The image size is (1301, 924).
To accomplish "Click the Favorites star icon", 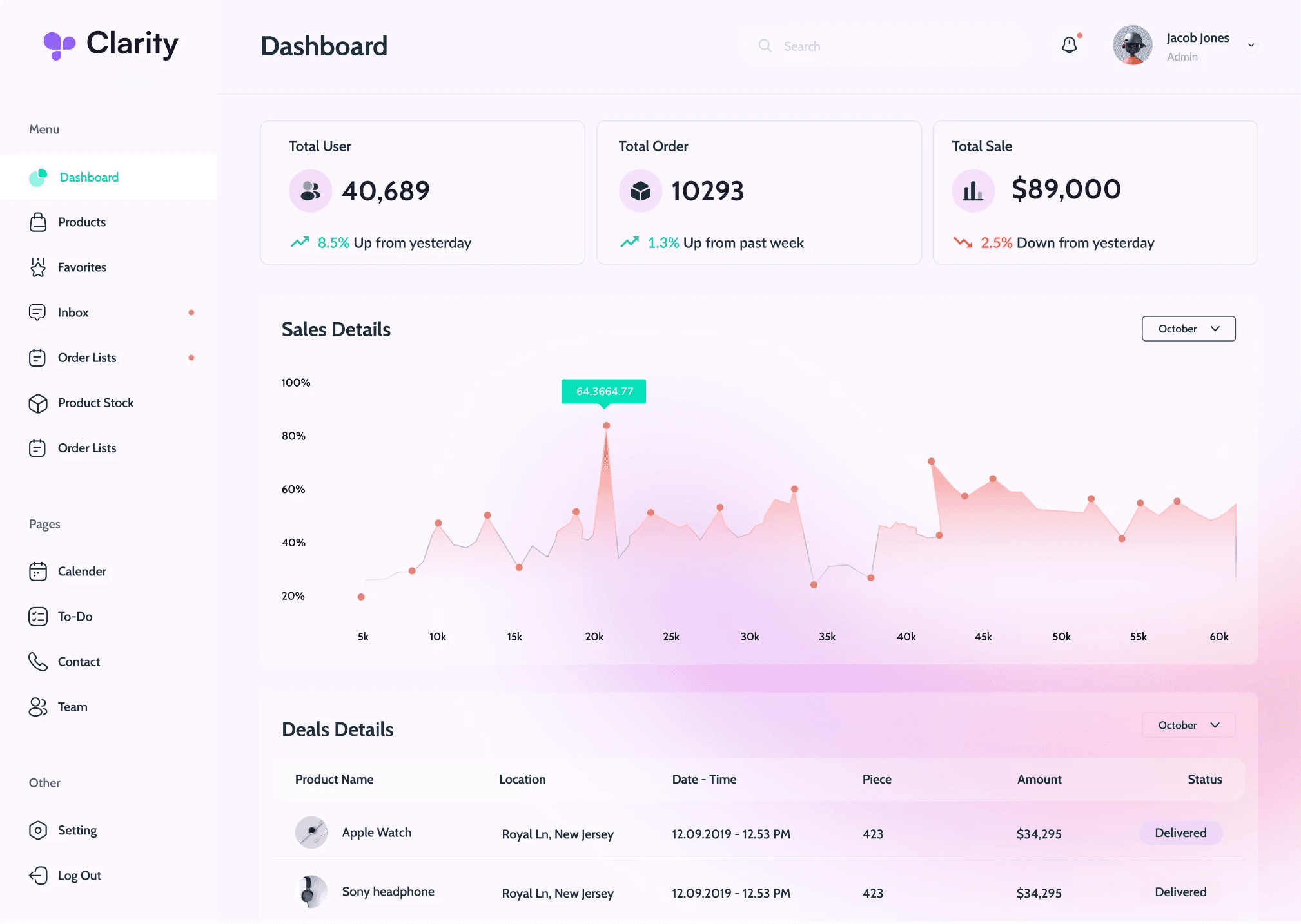I will point(38,267).
